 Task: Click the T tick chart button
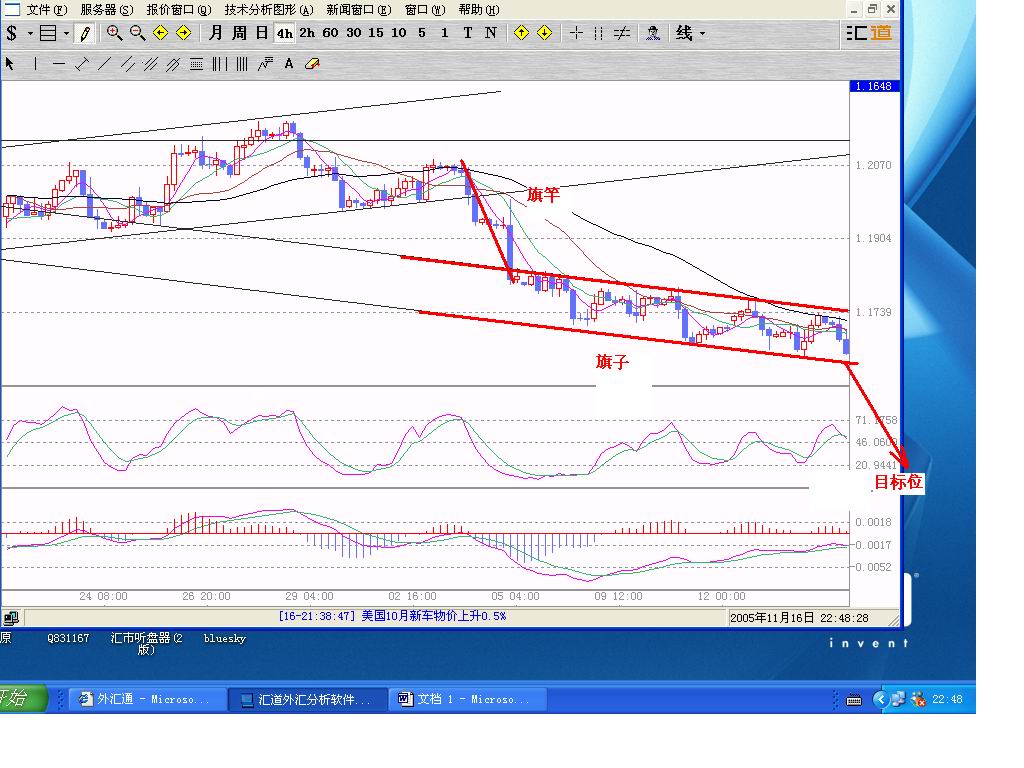click(468, 33)
